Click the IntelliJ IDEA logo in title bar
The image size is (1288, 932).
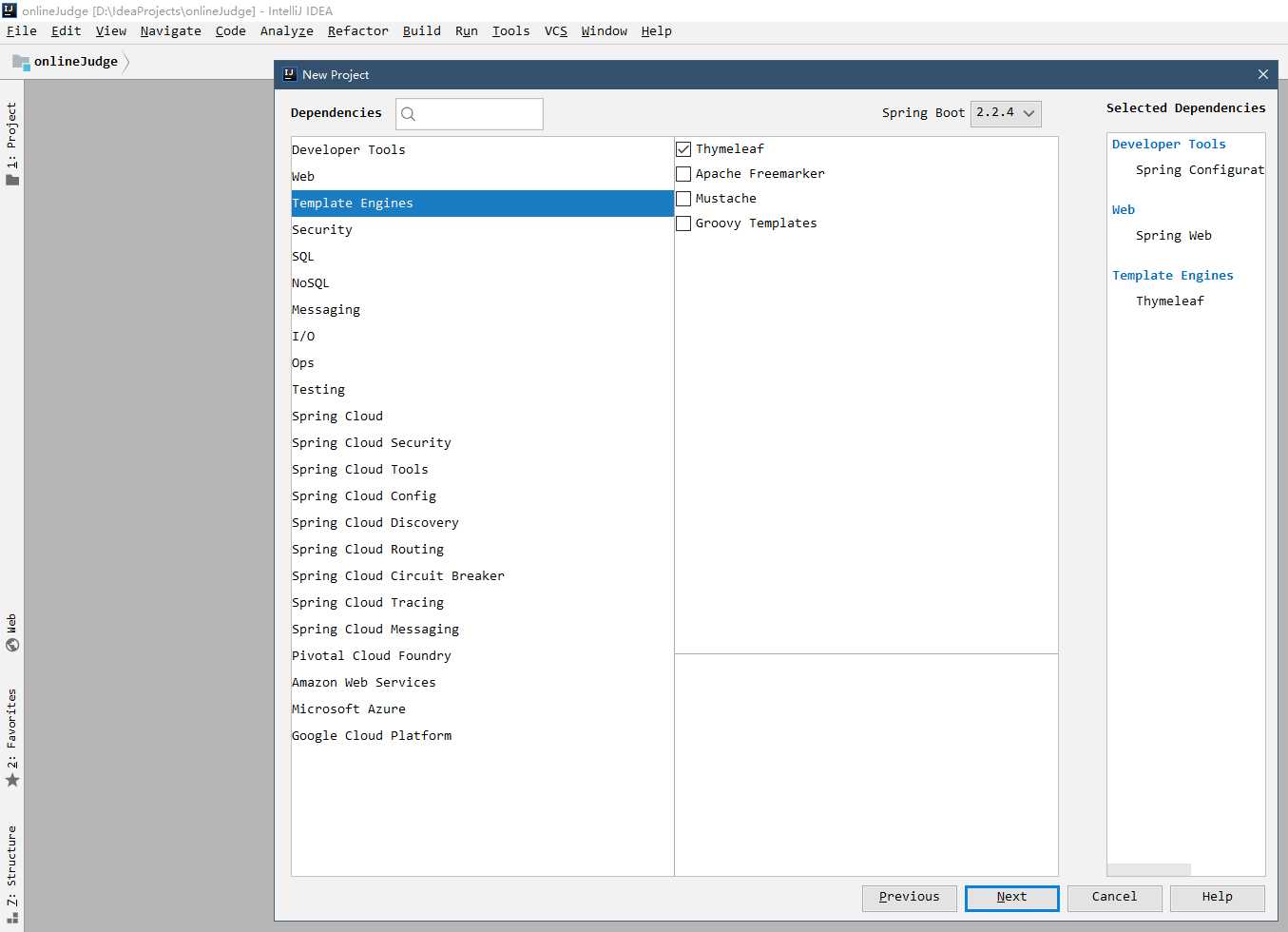click(x=10, y=10)
